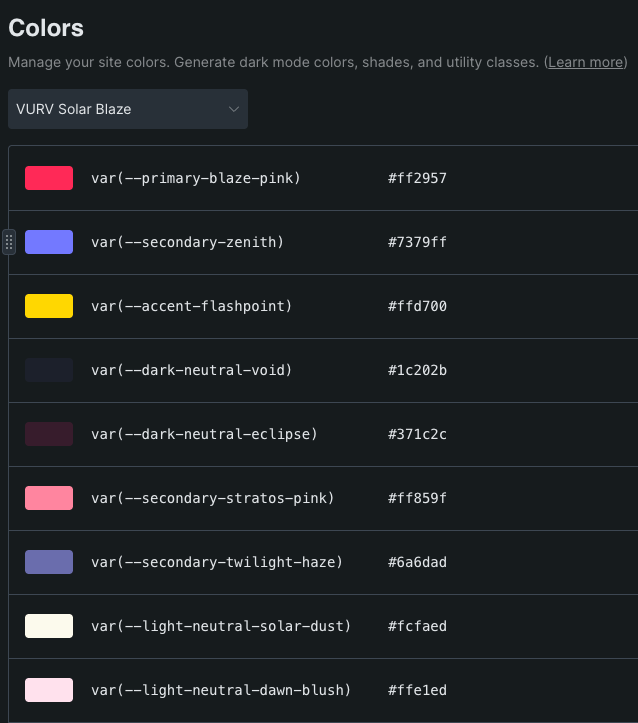The width and height of the screenshot is (638, 723).
Task: Click the dark-neutral-eclipse color swatch
Action: tap(49, 434)
